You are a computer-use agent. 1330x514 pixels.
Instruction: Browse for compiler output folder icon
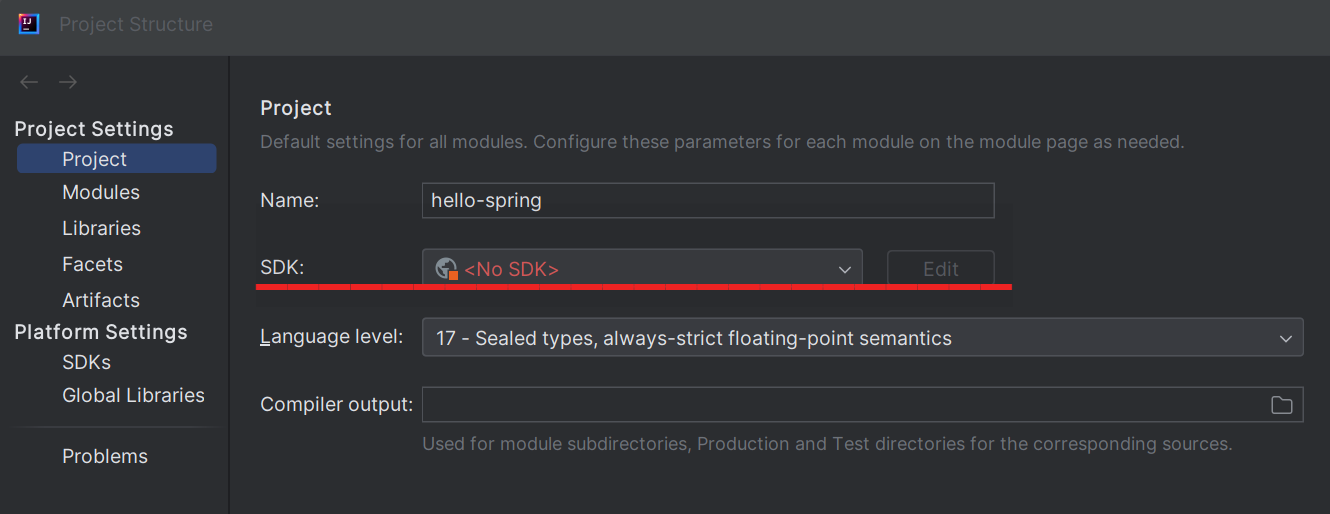point(1281,405)
